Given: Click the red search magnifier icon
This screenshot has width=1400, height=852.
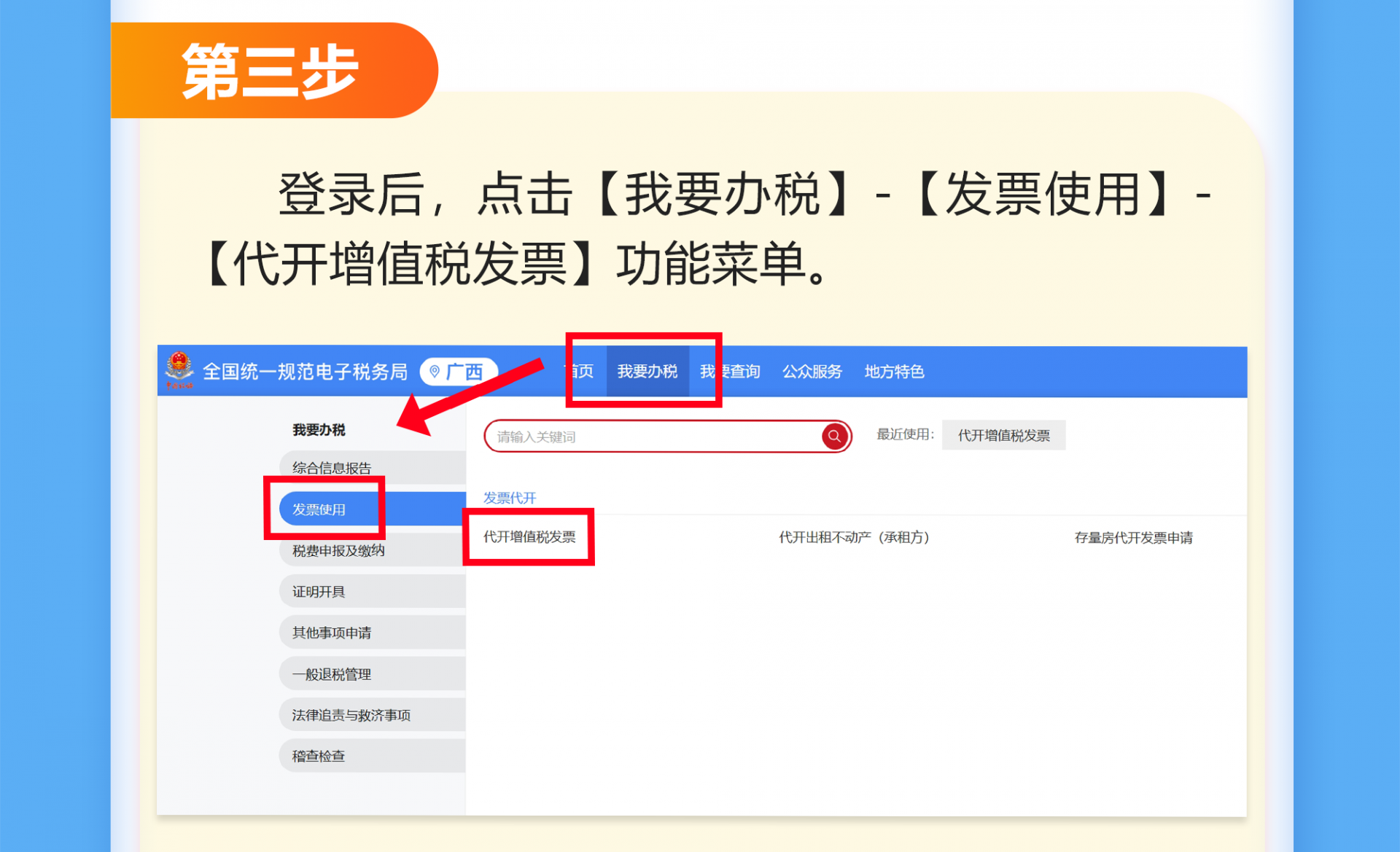Looking at the screenshot, I should click(x=834, y=436).
